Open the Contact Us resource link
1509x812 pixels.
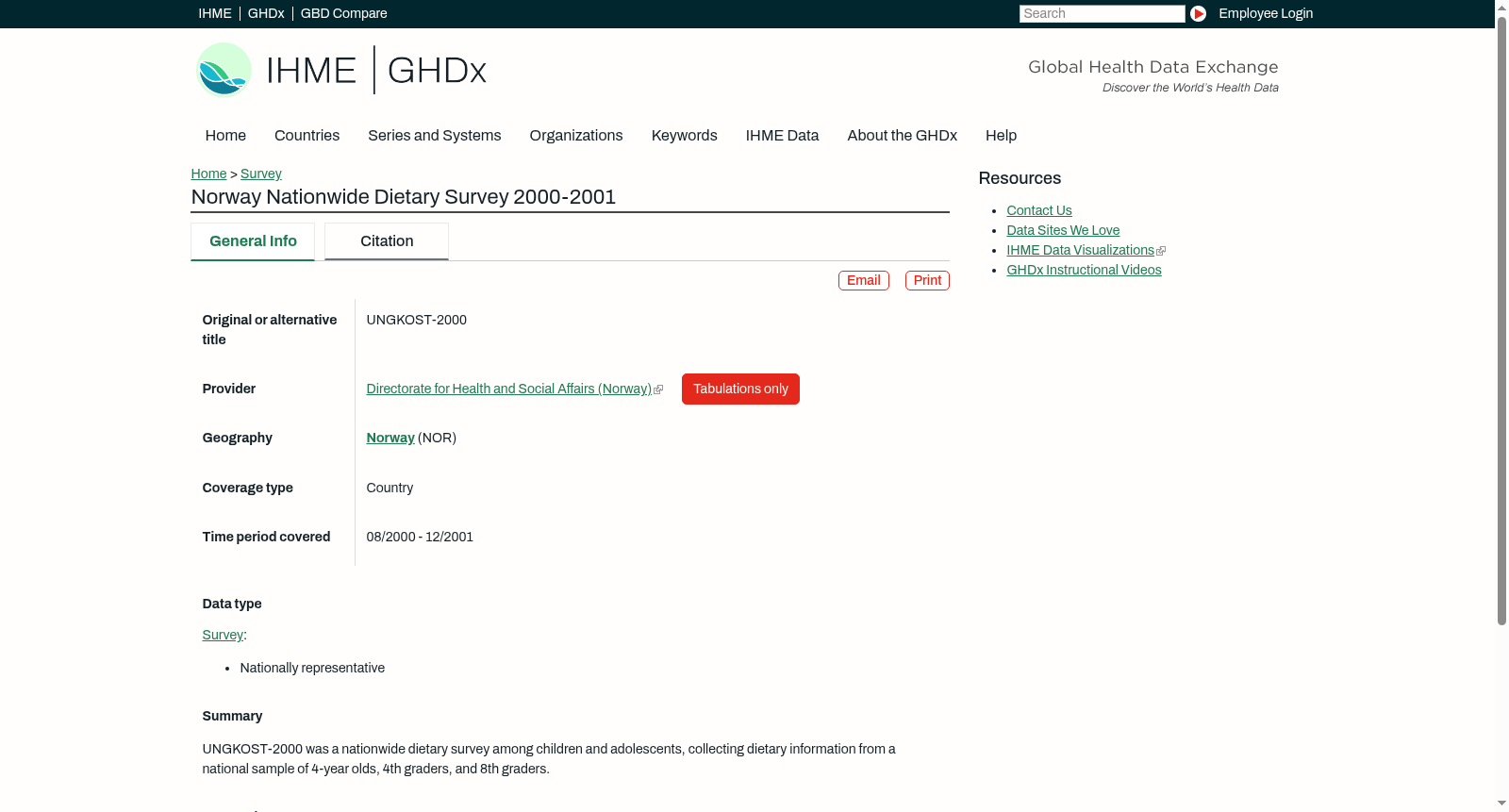[1039, 210]
